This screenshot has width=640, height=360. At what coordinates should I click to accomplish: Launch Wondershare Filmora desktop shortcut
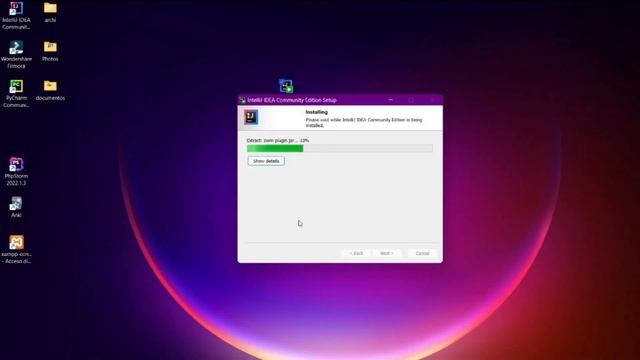[x=16, y=55]
